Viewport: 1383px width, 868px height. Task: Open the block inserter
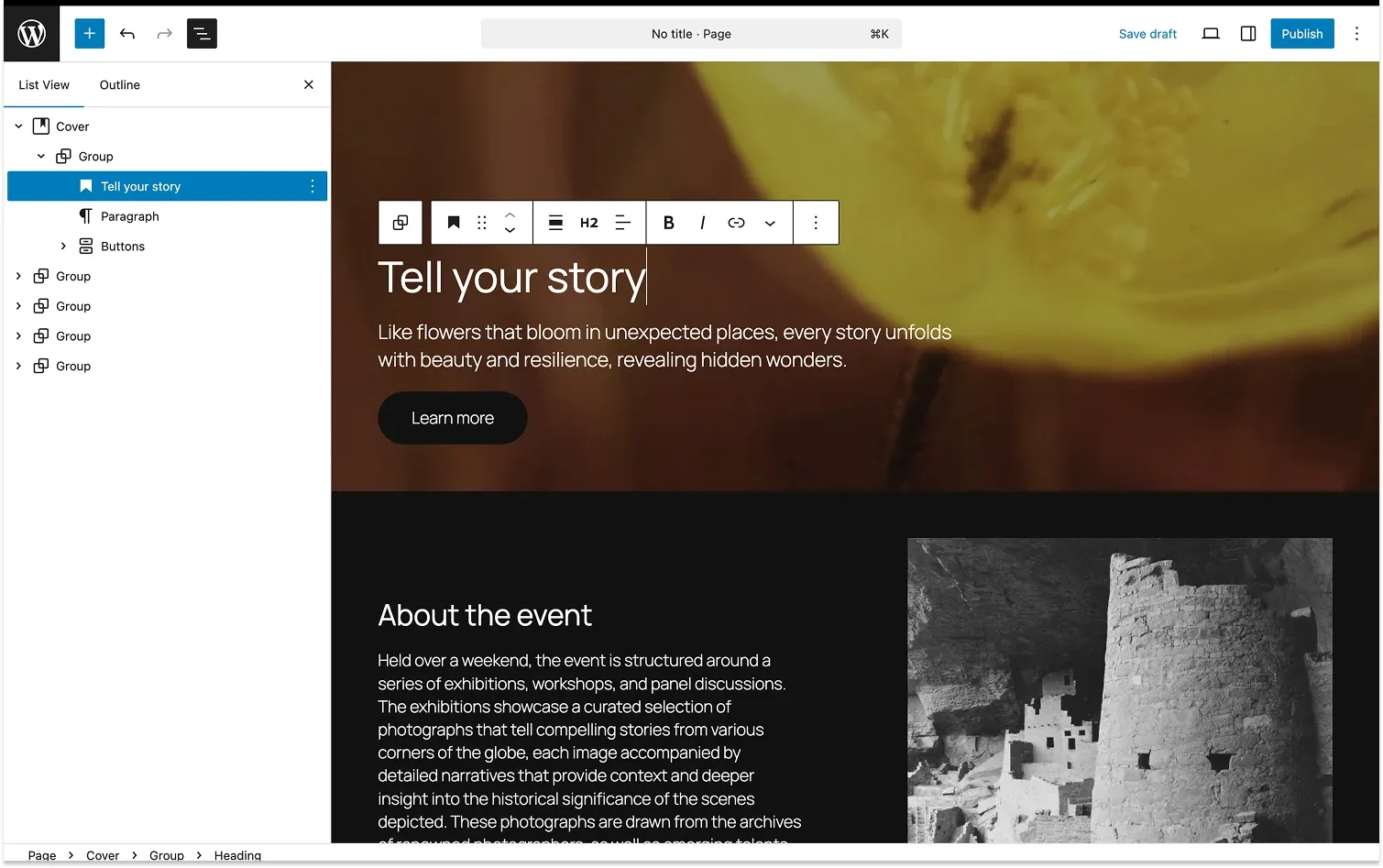[89, 33]
